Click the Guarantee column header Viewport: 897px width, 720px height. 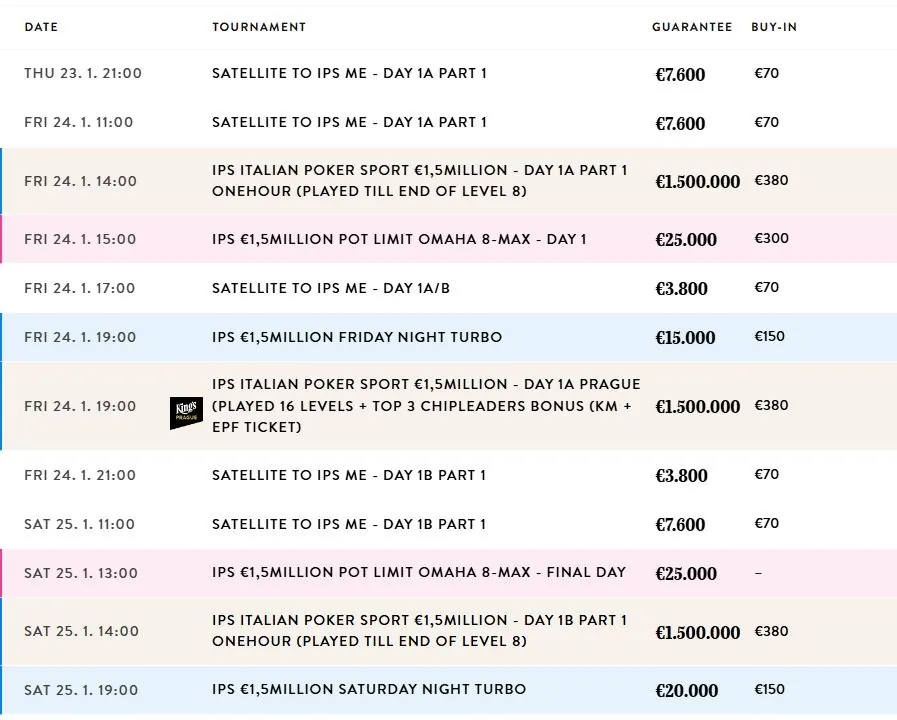click(x=692, y=27)
